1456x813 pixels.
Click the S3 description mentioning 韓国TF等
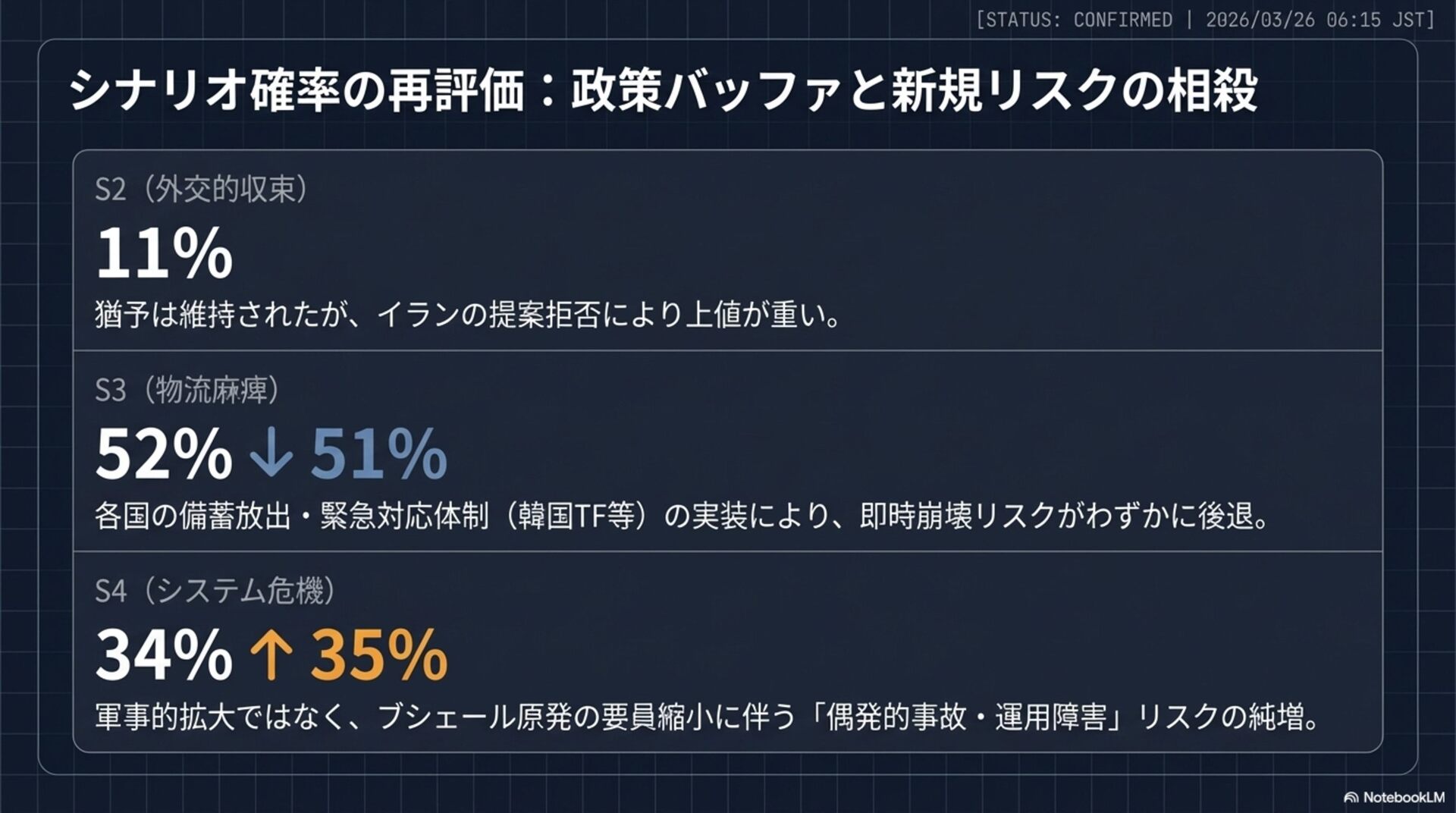(682, 516)
